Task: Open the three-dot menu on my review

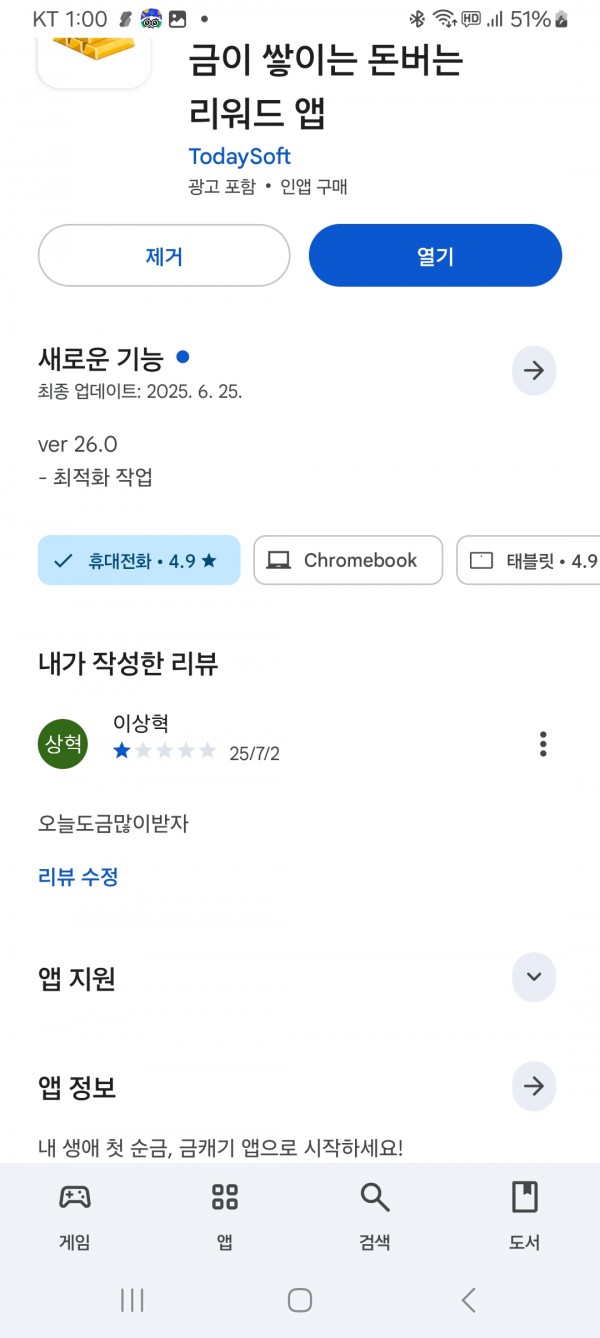Action: tap(543, 744)
